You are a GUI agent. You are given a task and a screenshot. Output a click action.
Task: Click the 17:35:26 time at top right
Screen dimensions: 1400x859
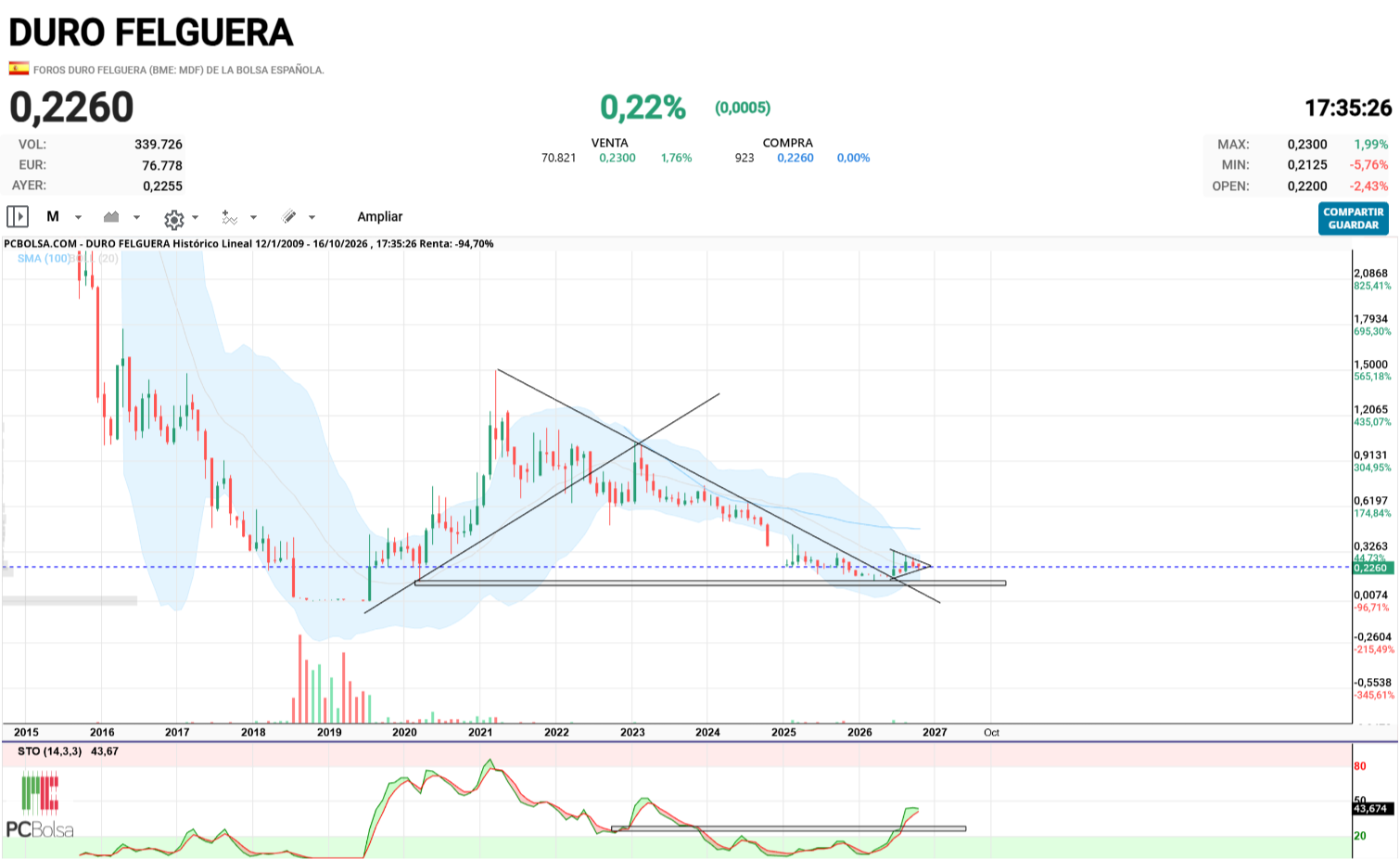[1348, 108]
